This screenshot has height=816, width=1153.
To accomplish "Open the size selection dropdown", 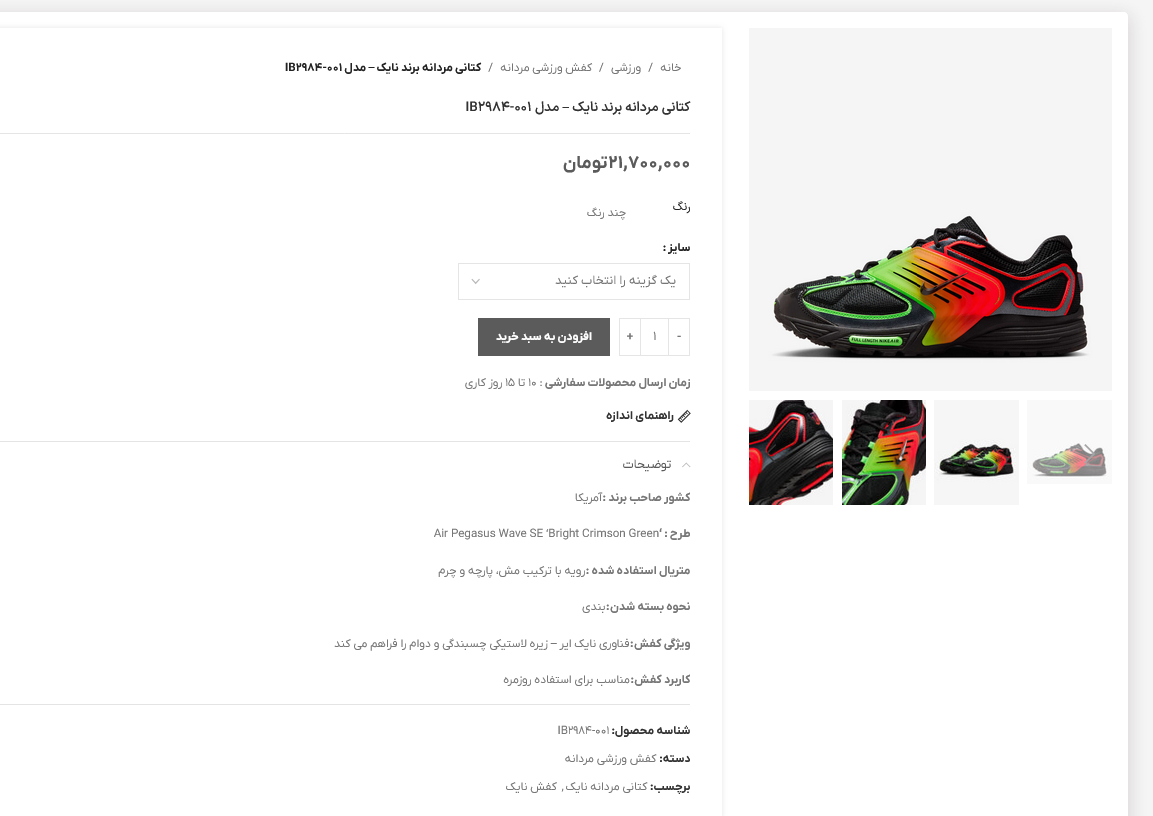I will (x=574, y=282).
